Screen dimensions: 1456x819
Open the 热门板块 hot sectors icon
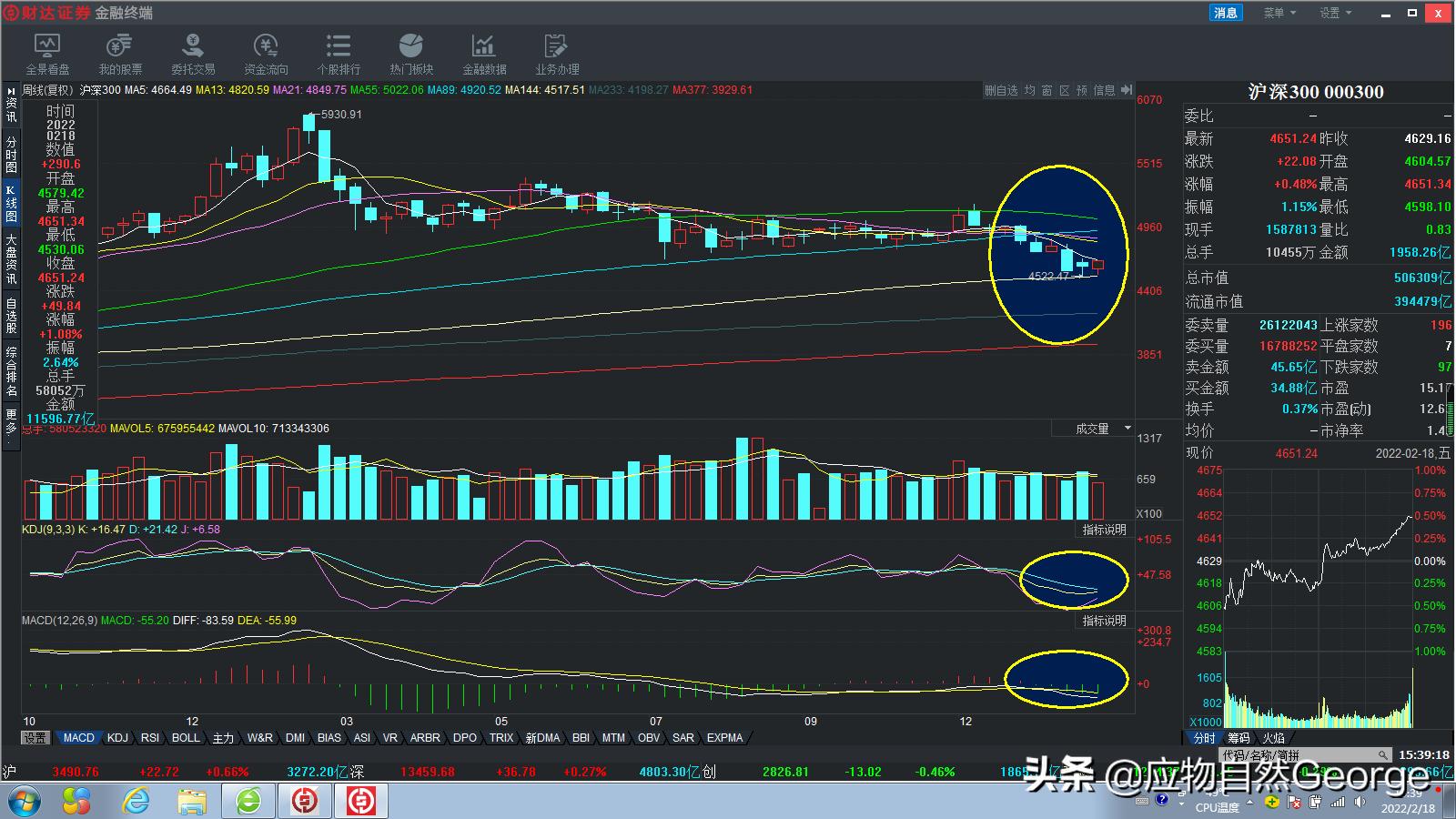(x=411, y=54)
